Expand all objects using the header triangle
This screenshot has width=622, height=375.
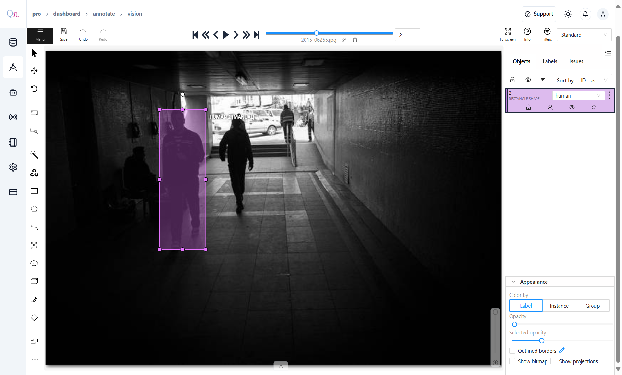(x=543, y=80)
